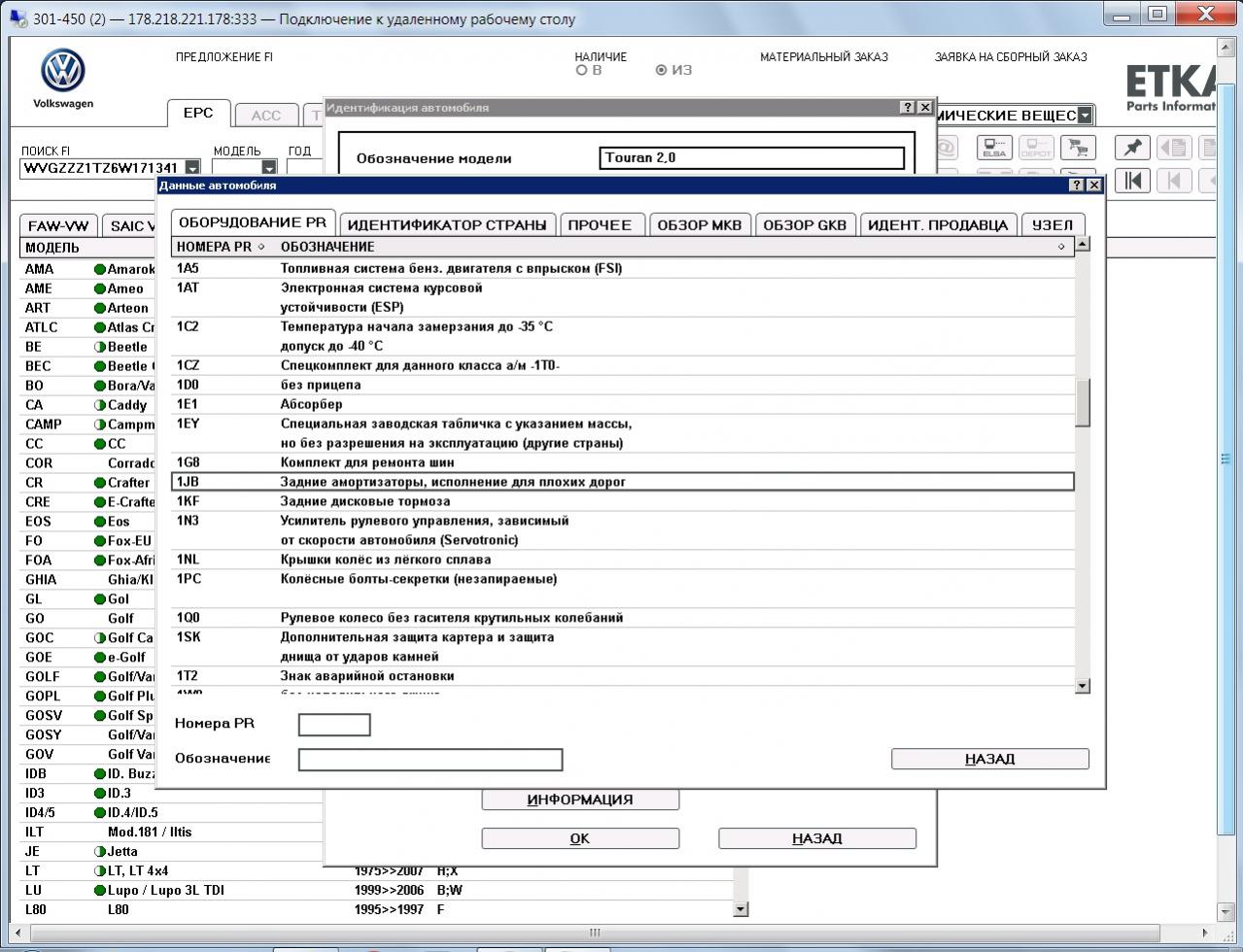Click the pushpin toolbar icon
Viewport: 1243px width, 952px height.
[1132, 148]
